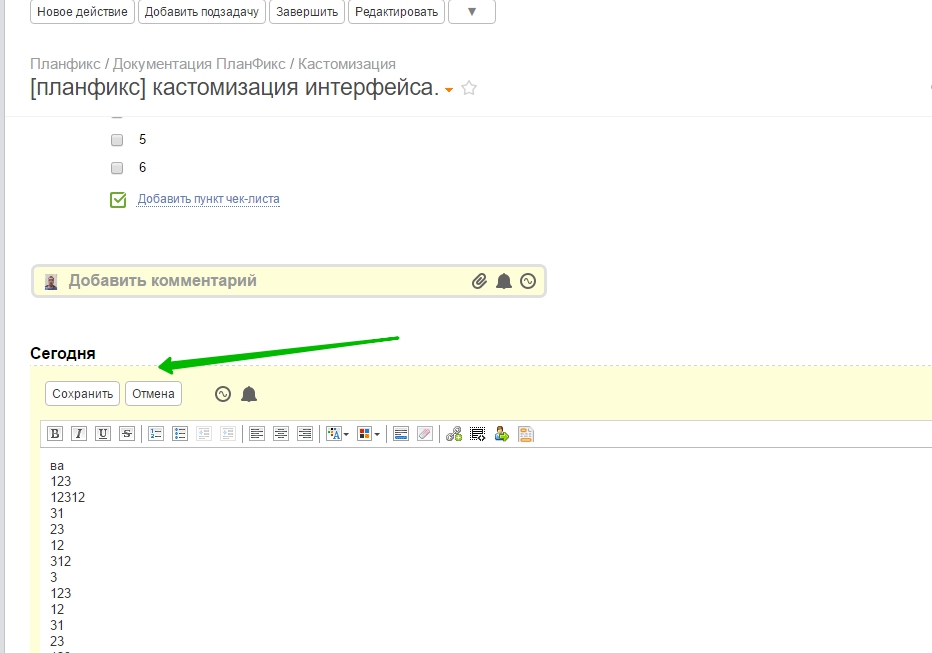Open the orange task title dropdown arrow
This screenshot has width=932, height=653.
point(449,90)
